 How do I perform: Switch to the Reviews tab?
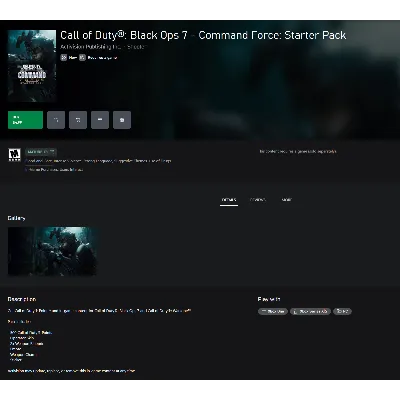click(258, 200)
